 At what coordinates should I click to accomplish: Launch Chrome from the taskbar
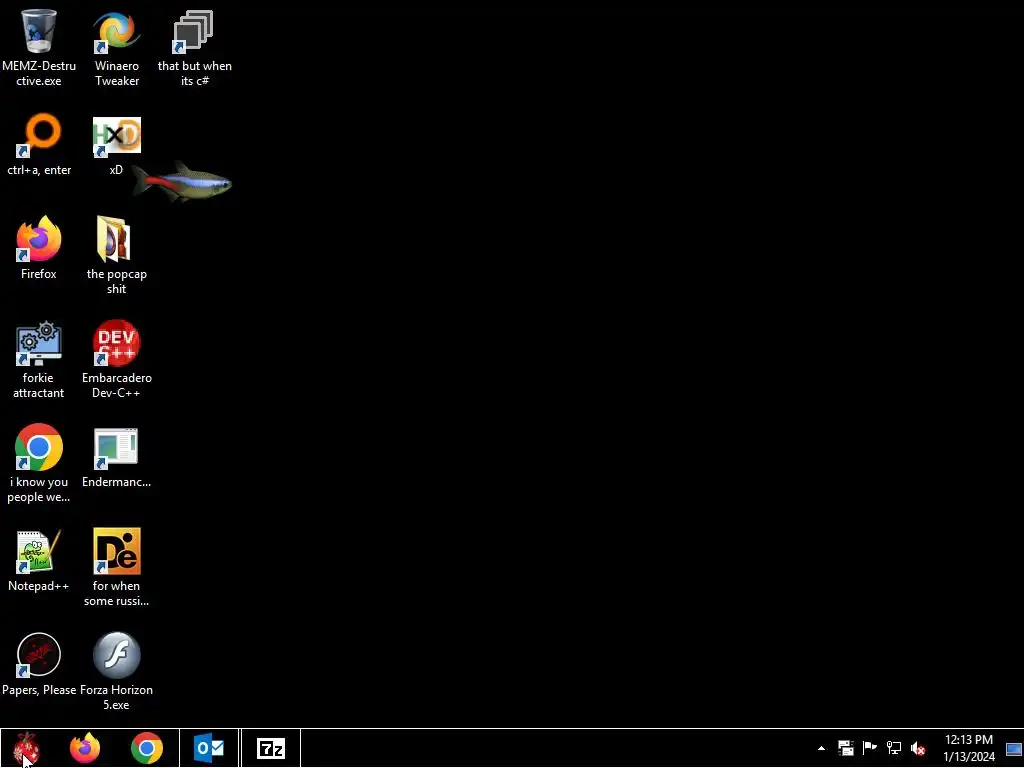pyautogui.click(x=147, y=748)
